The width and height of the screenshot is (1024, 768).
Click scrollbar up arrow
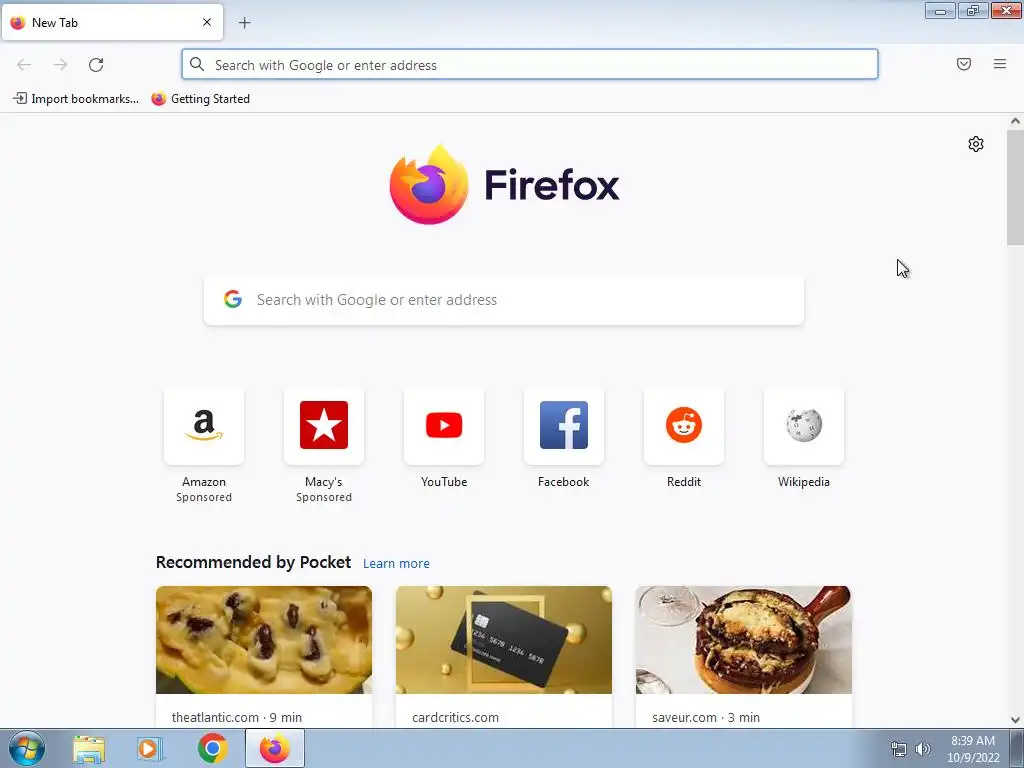point(1015,121)
